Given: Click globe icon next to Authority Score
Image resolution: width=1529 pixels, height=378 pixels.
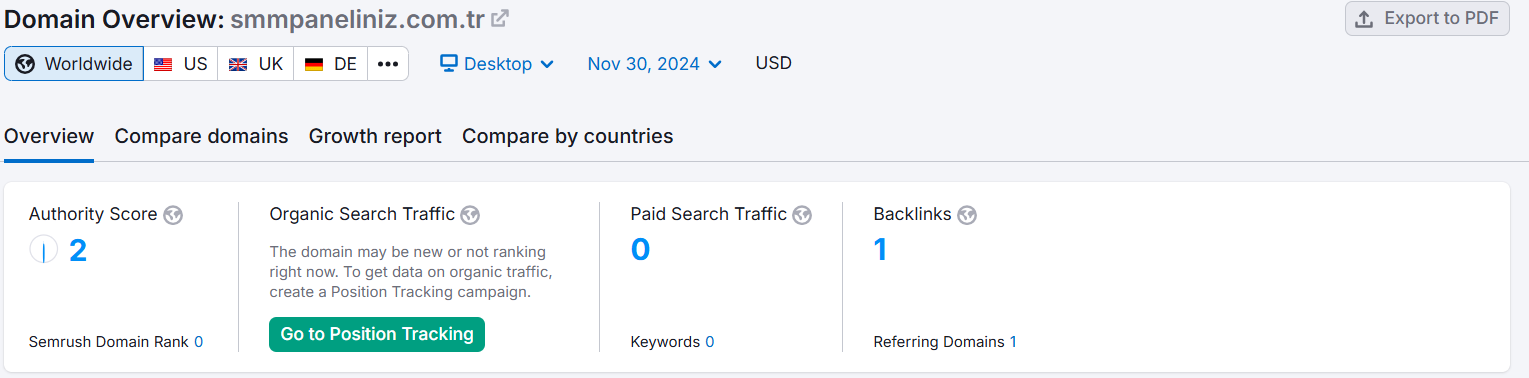Looking at the screenshot, I should point(173,215).
